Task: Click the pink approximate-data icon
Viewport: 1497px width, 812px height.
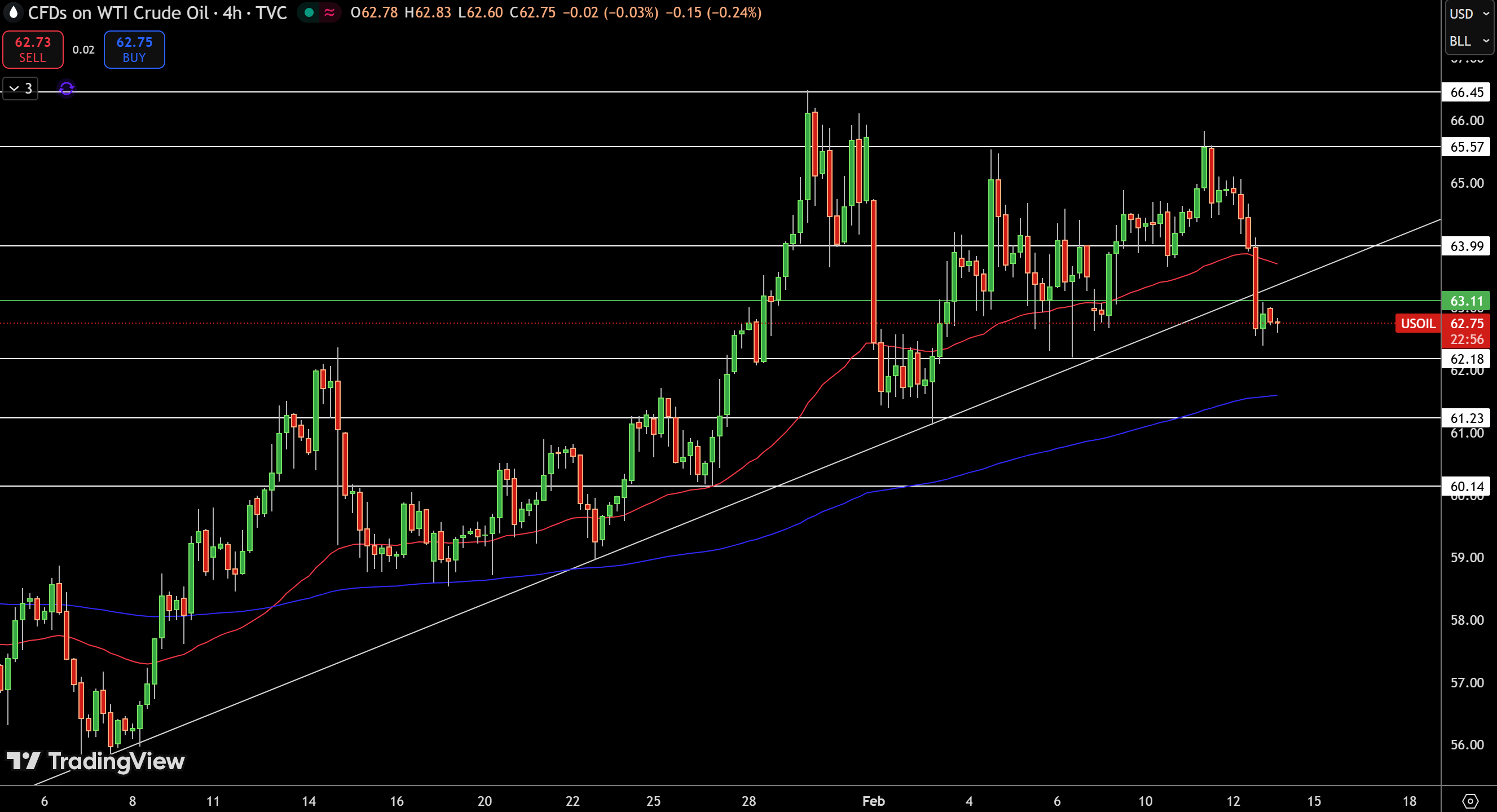Action: click(x=329, y=12)
